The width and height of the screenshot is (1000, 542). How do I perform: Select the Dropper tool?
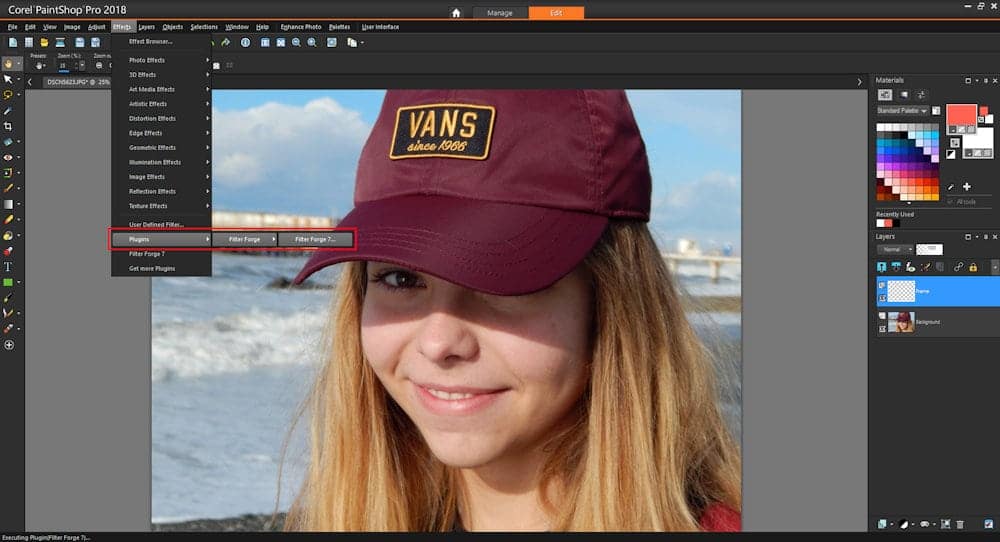click(x=8, y=110)
